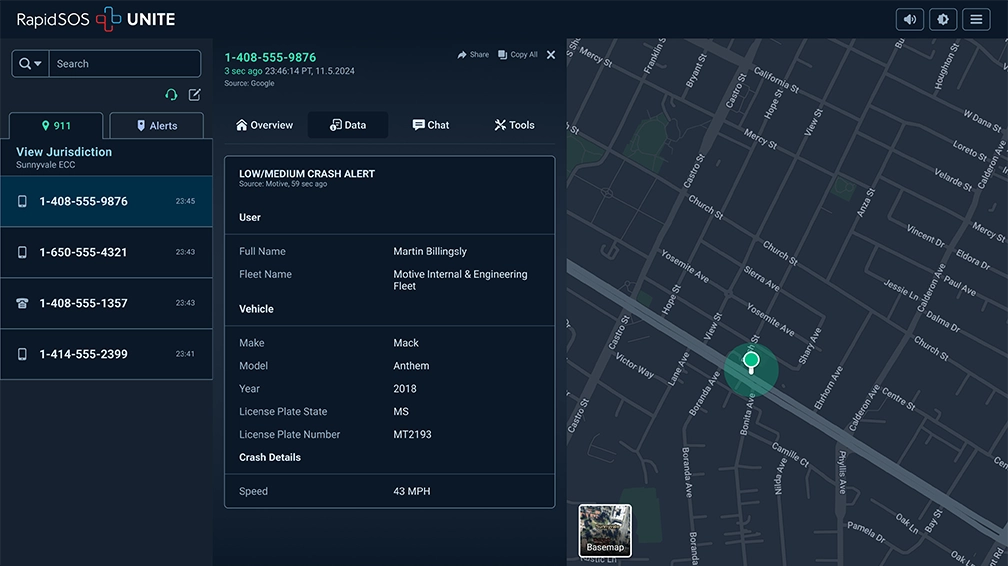Click the Basemap thumbnail
The width and height of the screenshot is (1008, 566).
click(605, 531)
